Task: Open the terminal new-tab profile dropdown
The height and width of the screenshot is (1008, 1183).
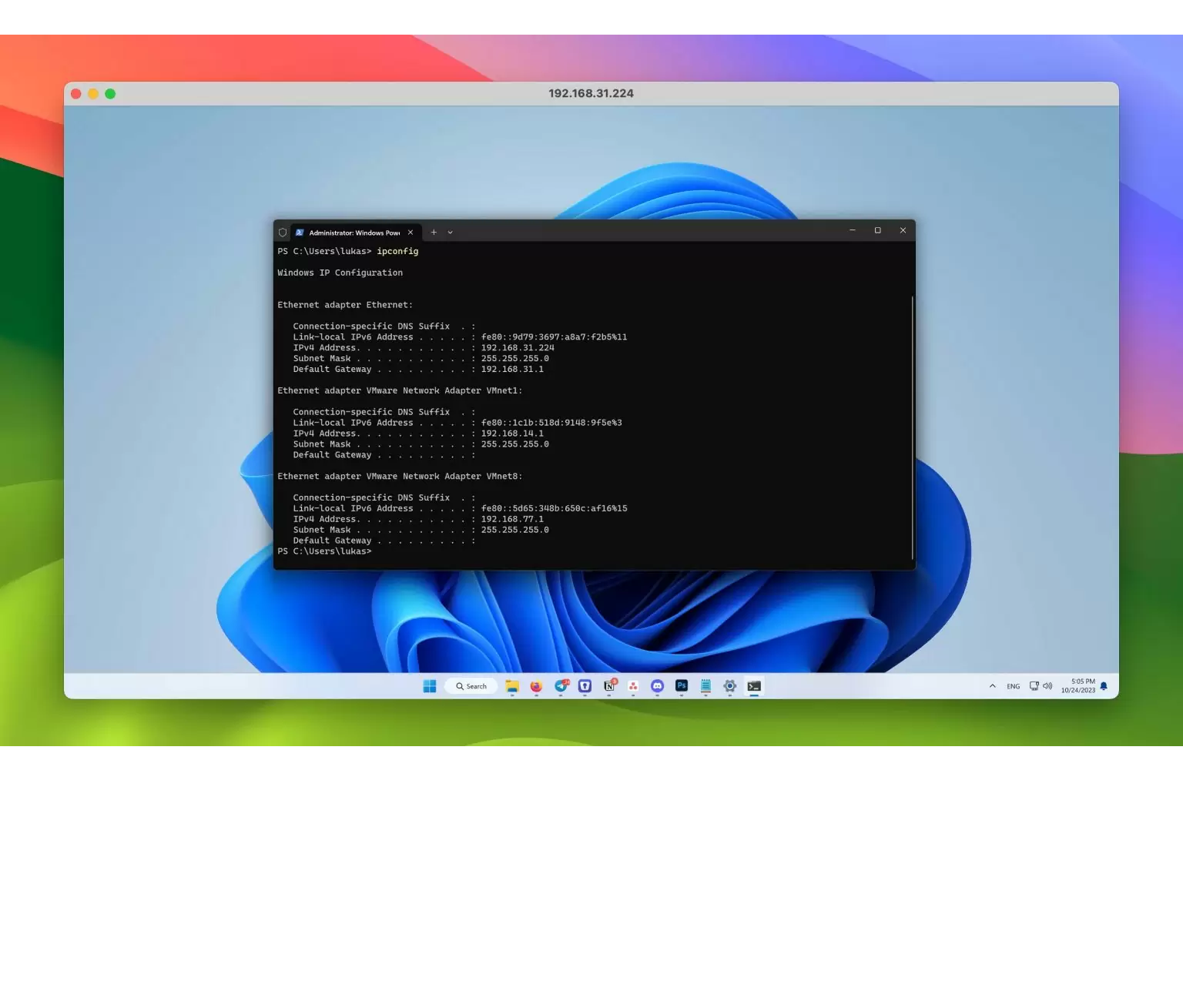Action: pos(451,233)
